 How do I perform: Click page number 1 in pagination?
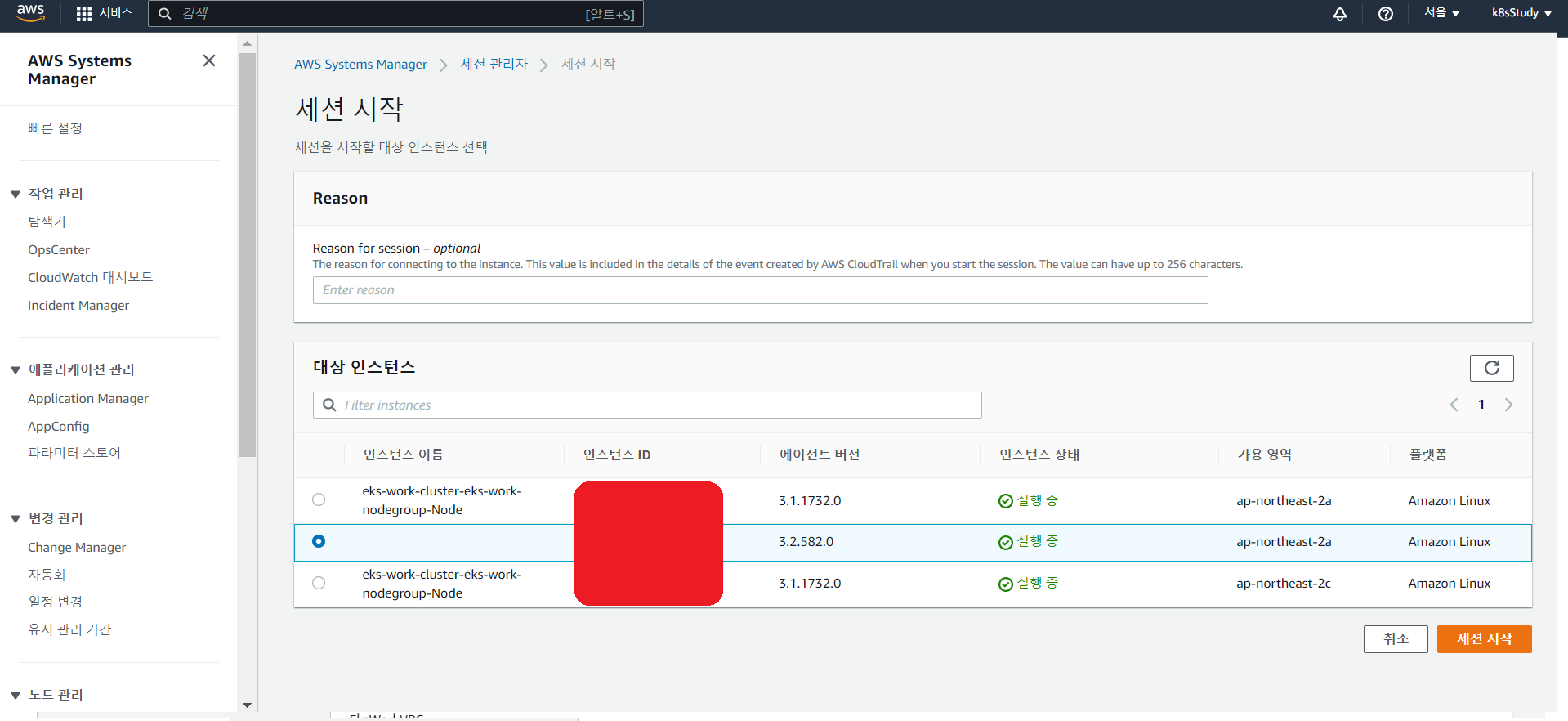tap(1481, 405)
